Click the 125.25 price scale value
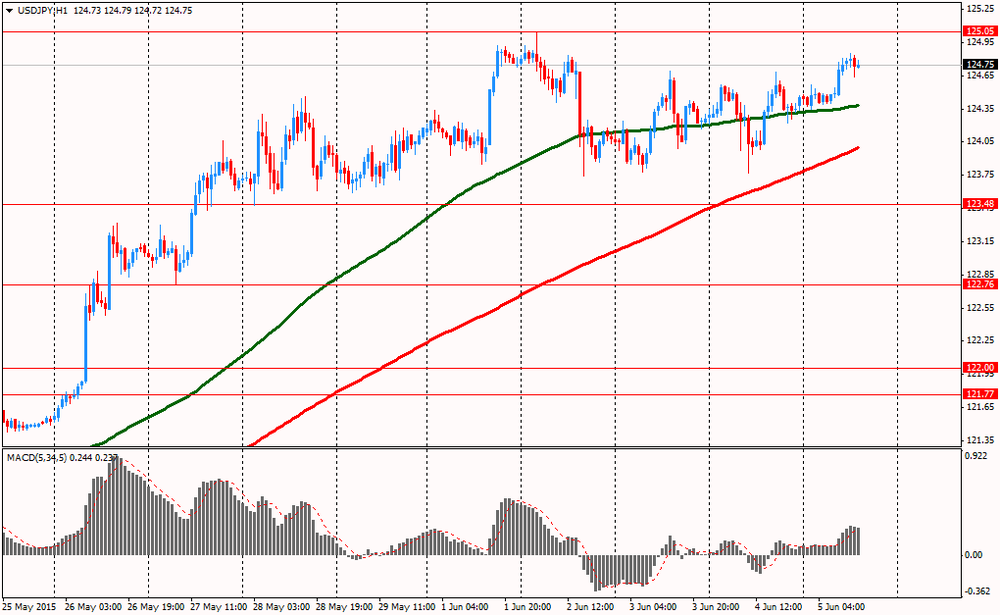Viewport: 1000px width, 615px height. [x=982, y=9]
